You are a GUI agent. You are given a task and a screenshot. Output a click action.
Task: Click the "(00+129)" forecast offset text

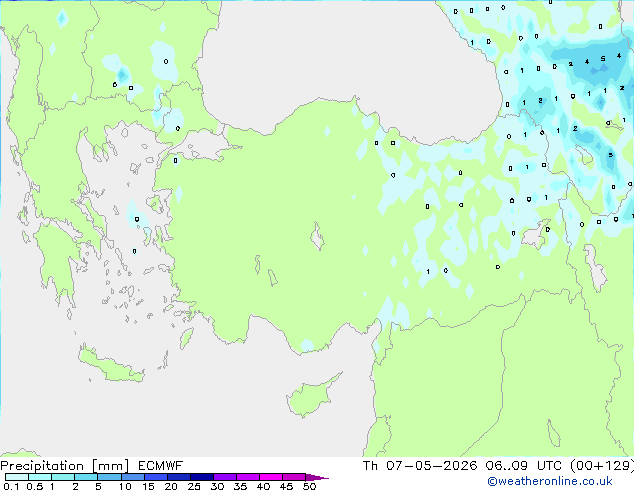click(x=602, y=466)
